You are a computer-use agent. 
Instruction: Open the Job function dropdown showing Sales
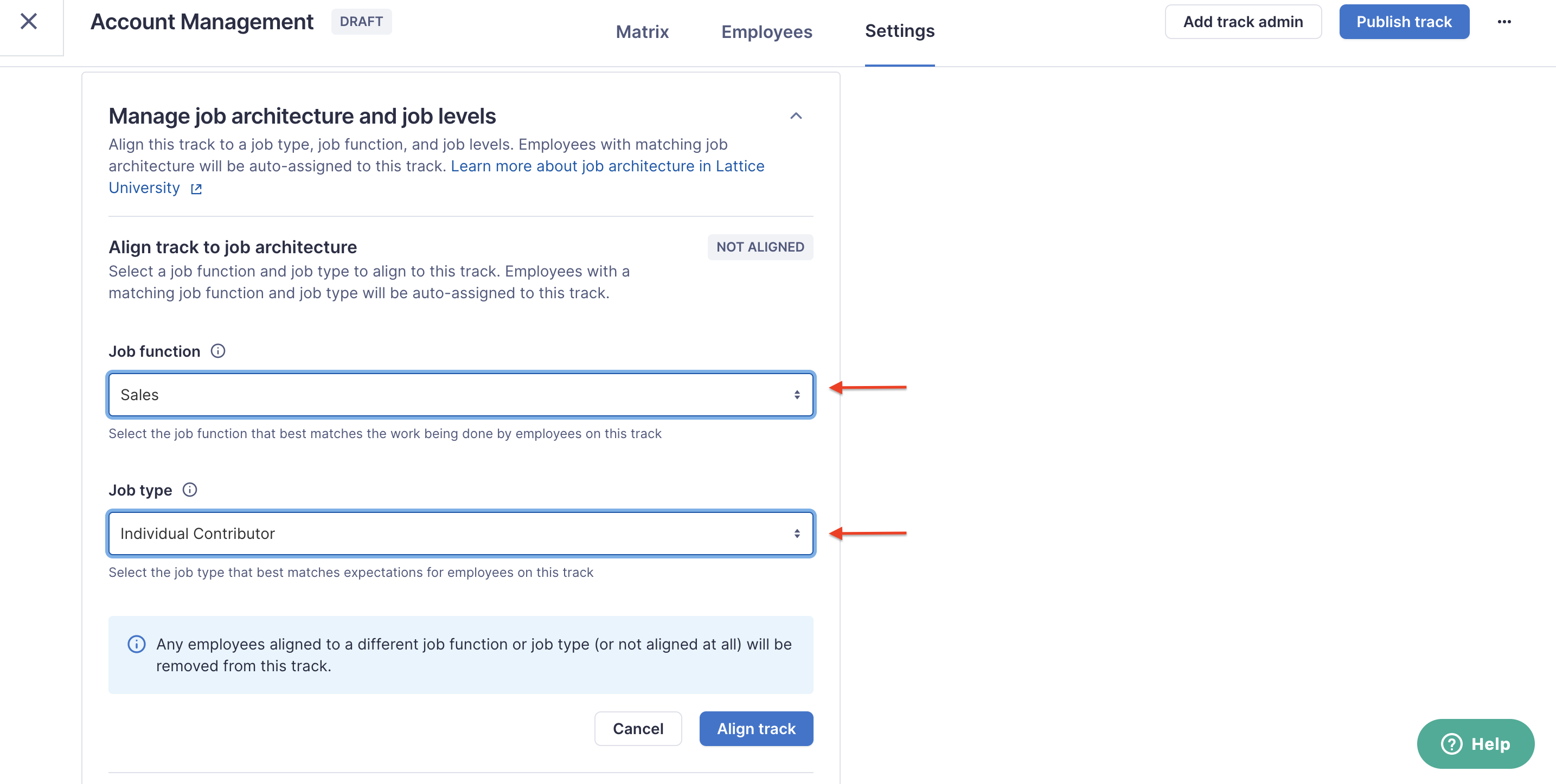click(461, 394)
